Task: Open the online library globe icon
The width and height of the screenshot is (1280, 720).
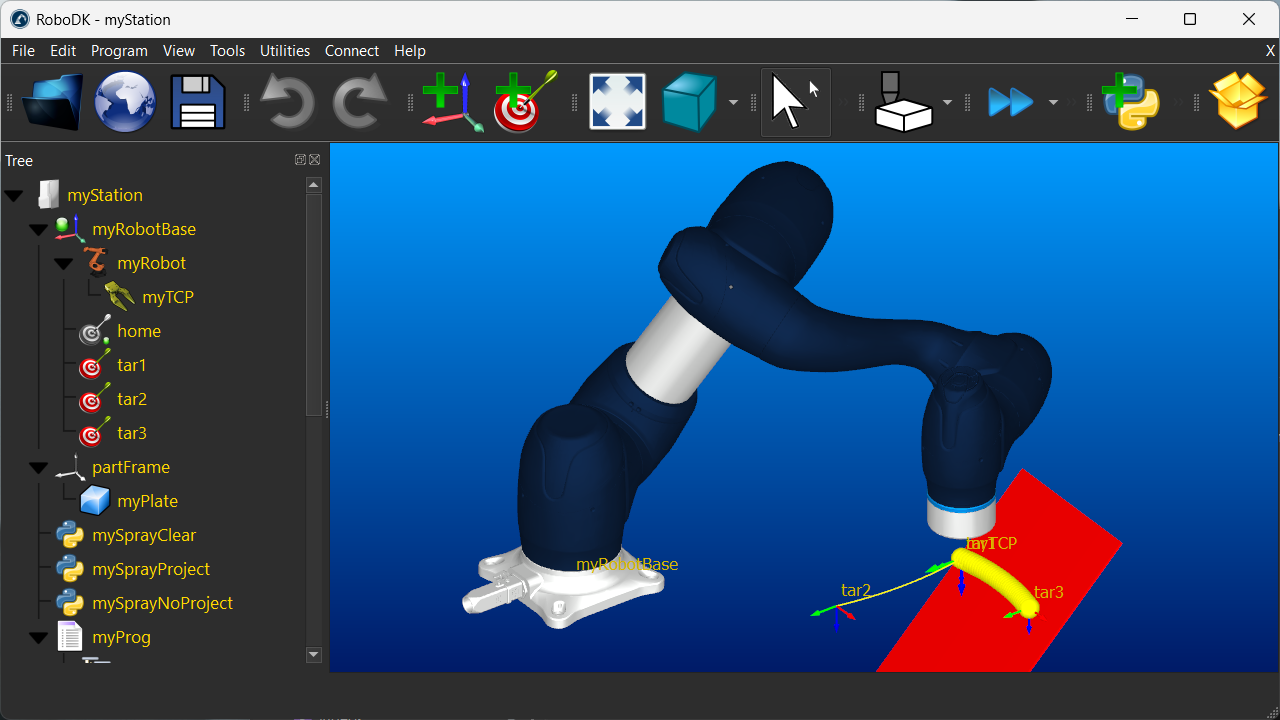Action: 125,102
